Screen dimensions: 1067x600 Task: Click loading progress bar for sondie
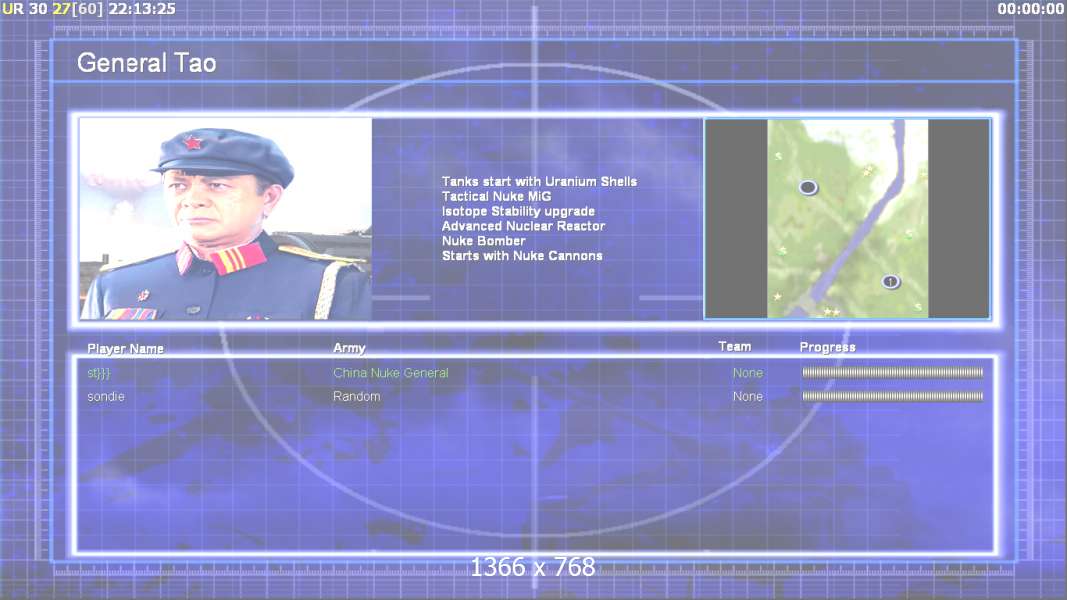892,397
